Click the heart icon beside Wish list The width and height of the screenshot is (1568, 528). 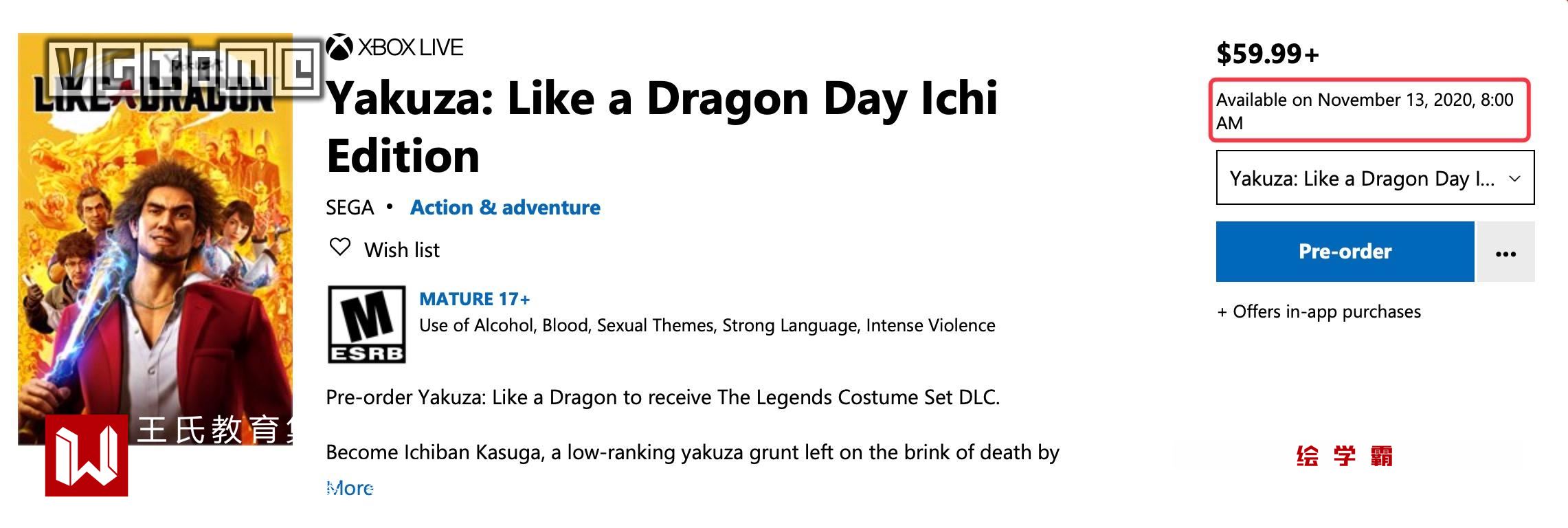pyautogui.click(x=340, y=247)
